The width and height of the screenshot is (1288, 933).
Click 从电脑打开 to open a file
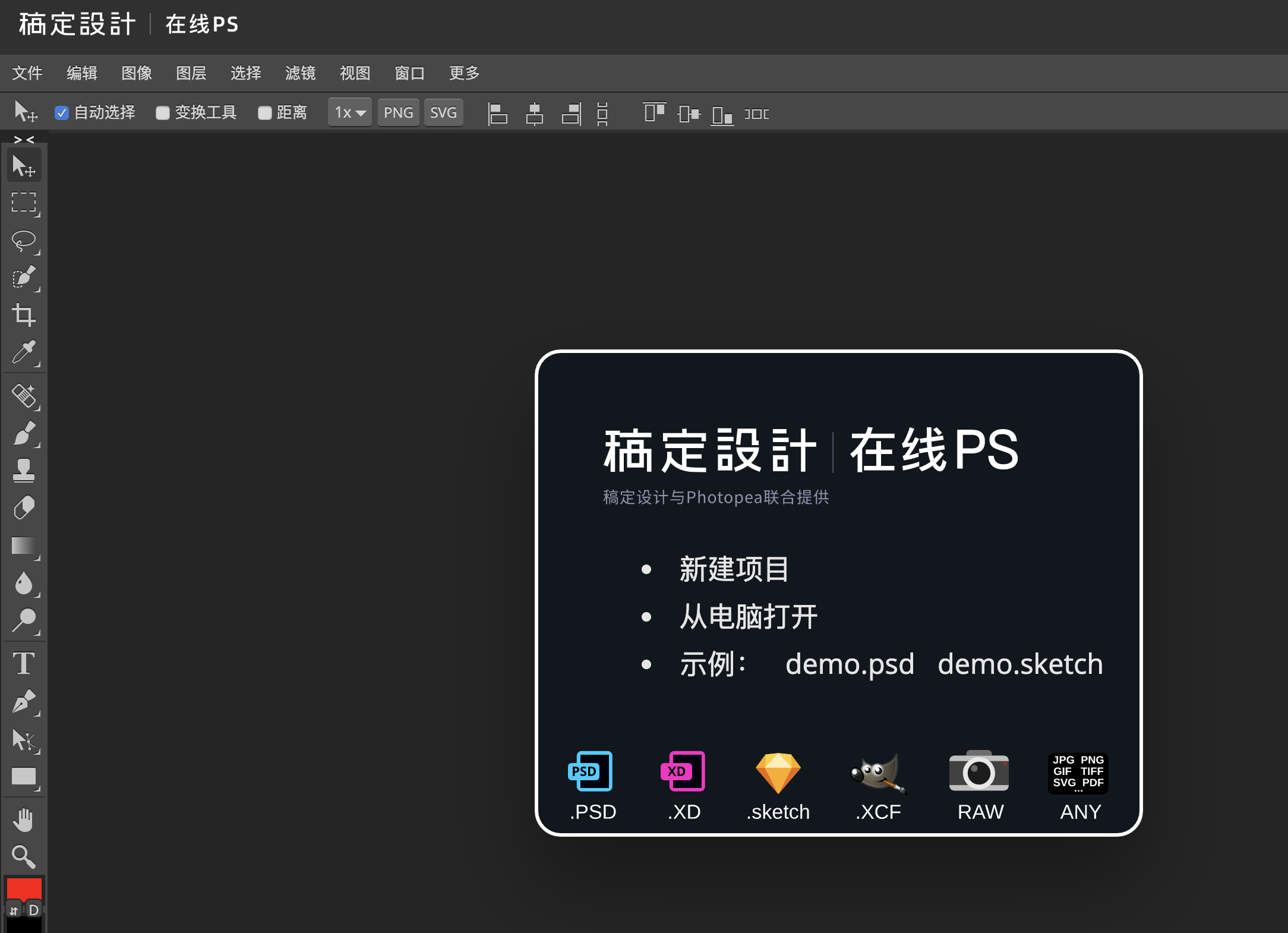coord(749,616)
